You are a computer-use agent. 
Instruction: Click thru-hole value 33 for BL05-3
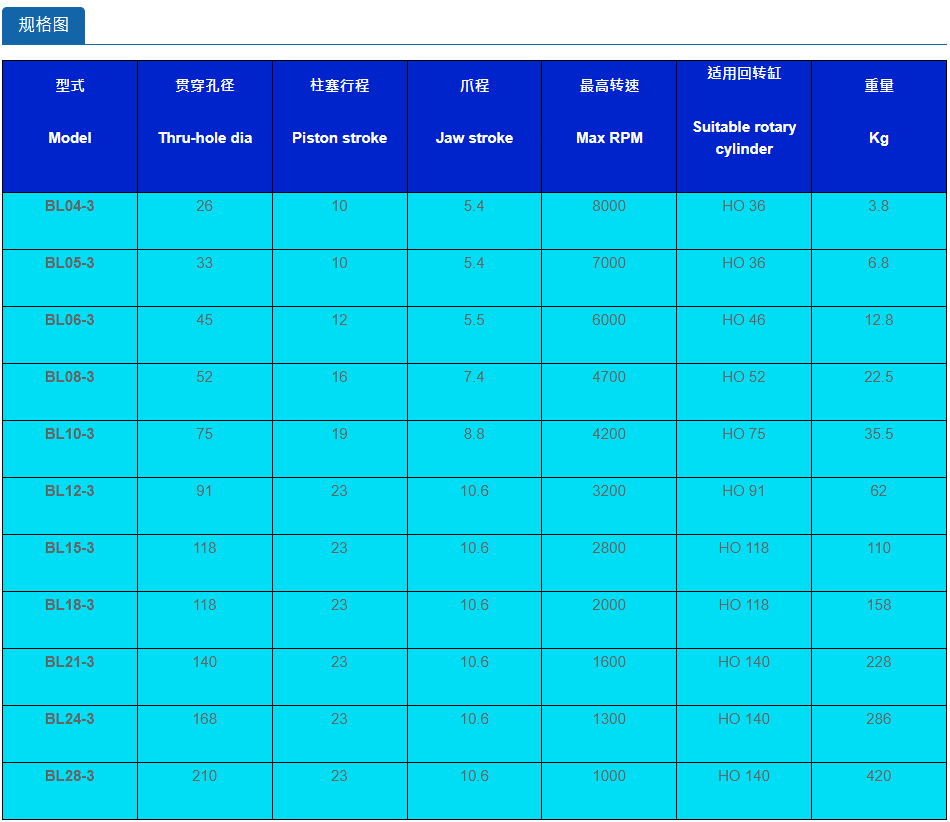pos(204,263)
